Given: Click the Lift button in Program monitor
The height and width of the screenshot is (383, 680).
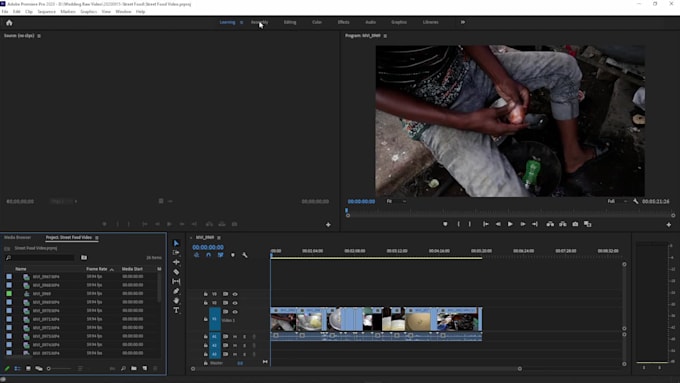Looking at the screenshot, I should [550, 224].
